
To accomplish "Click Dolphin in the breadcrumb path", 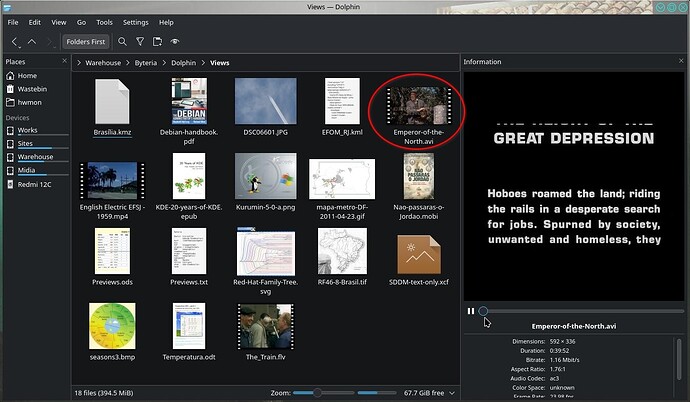I will [x=184, y=63].
